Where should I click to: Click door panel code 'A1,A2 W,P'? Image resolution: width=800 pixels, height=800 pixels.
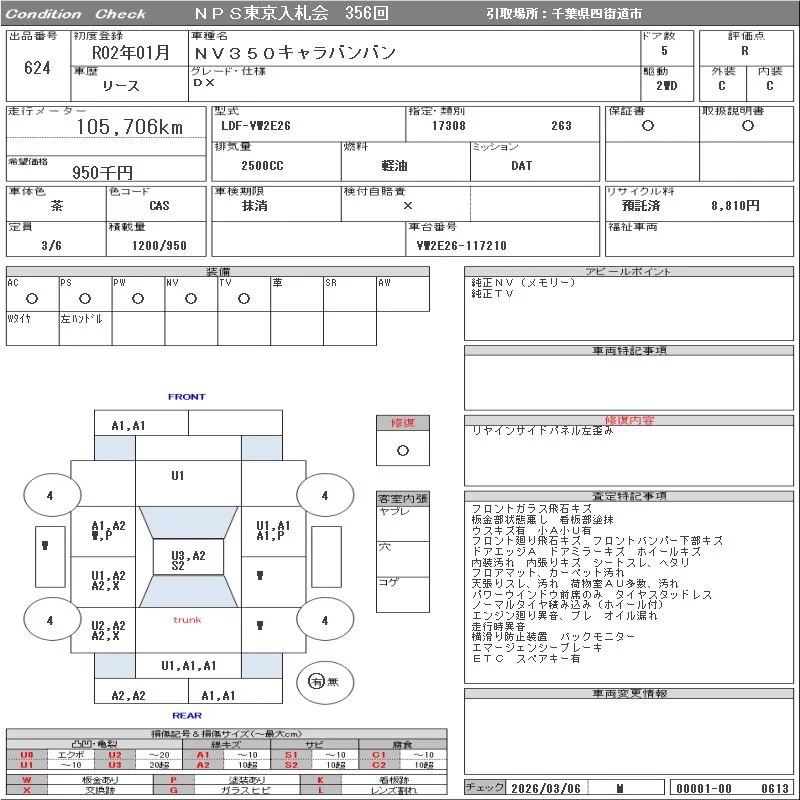point(108,531)
